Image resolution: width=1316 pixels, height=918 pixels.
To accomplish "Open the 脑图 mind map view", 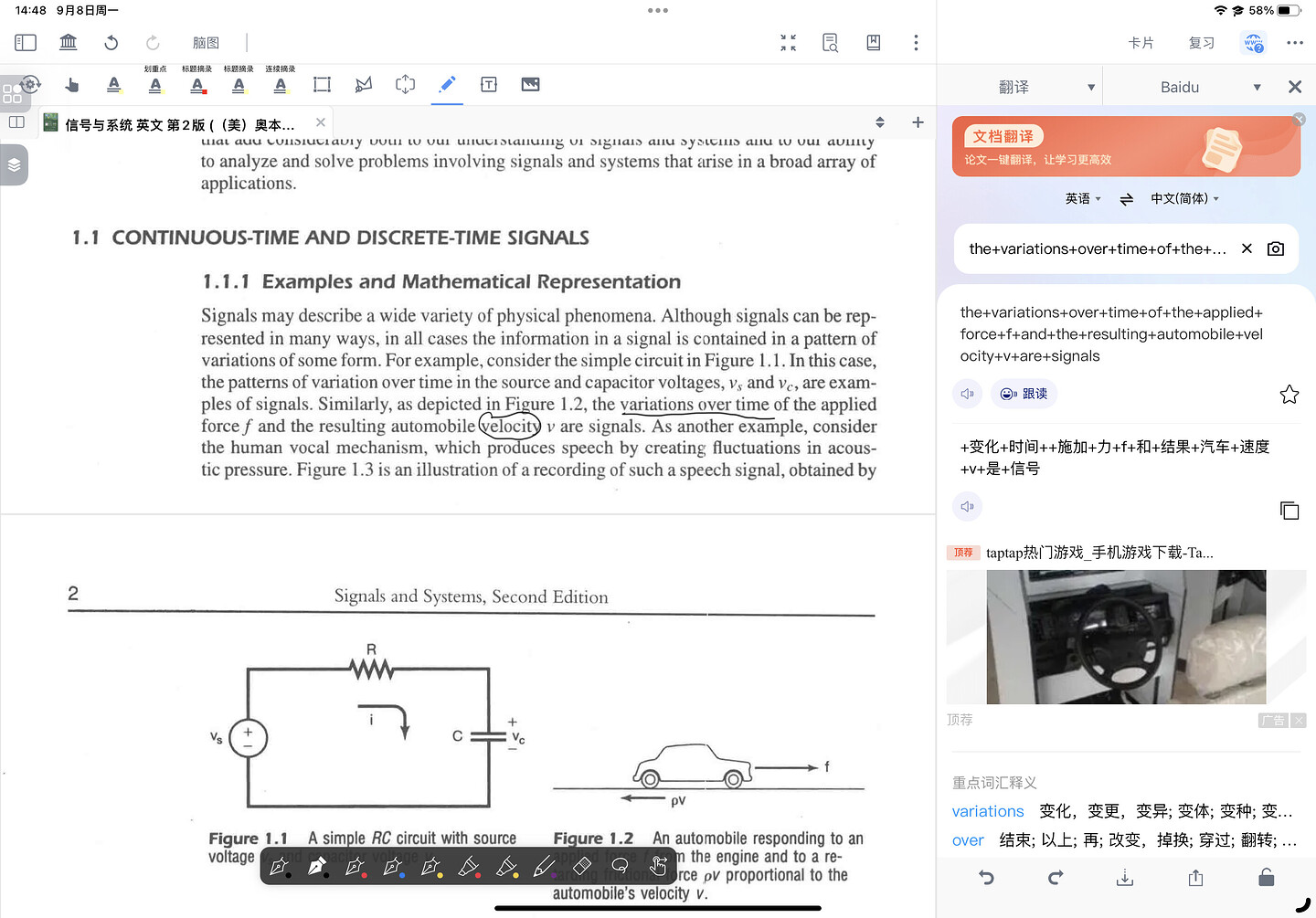I will click(206, 43).
